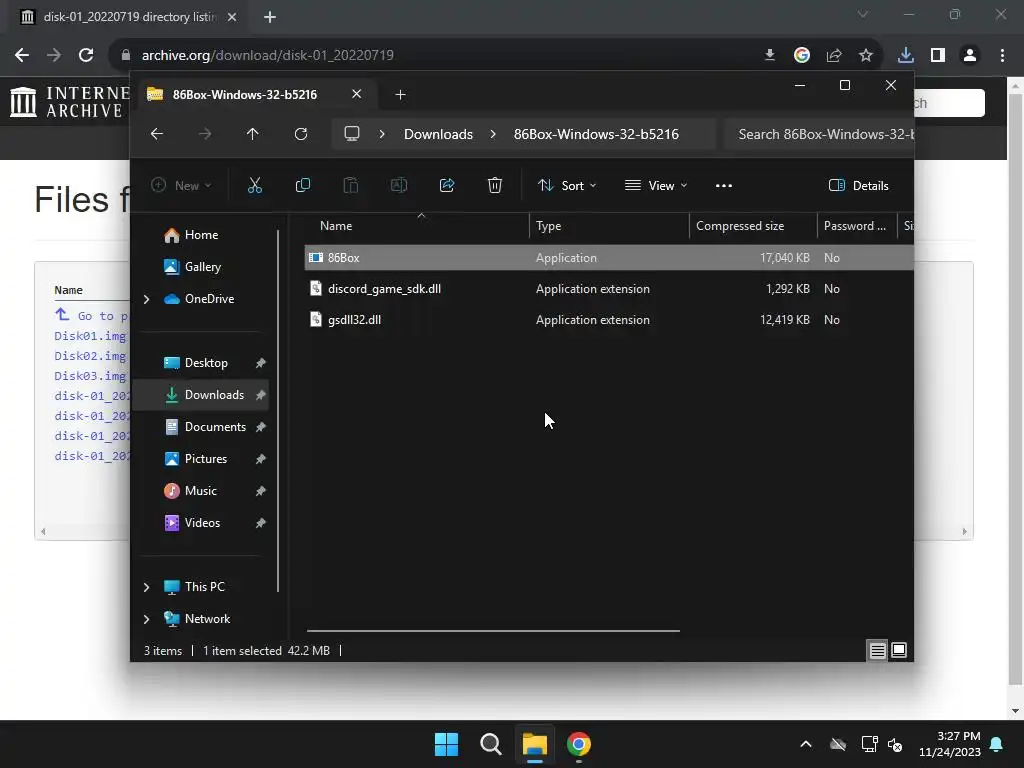Open Music in the navigation pane
1024x768 pixels.
200,491
